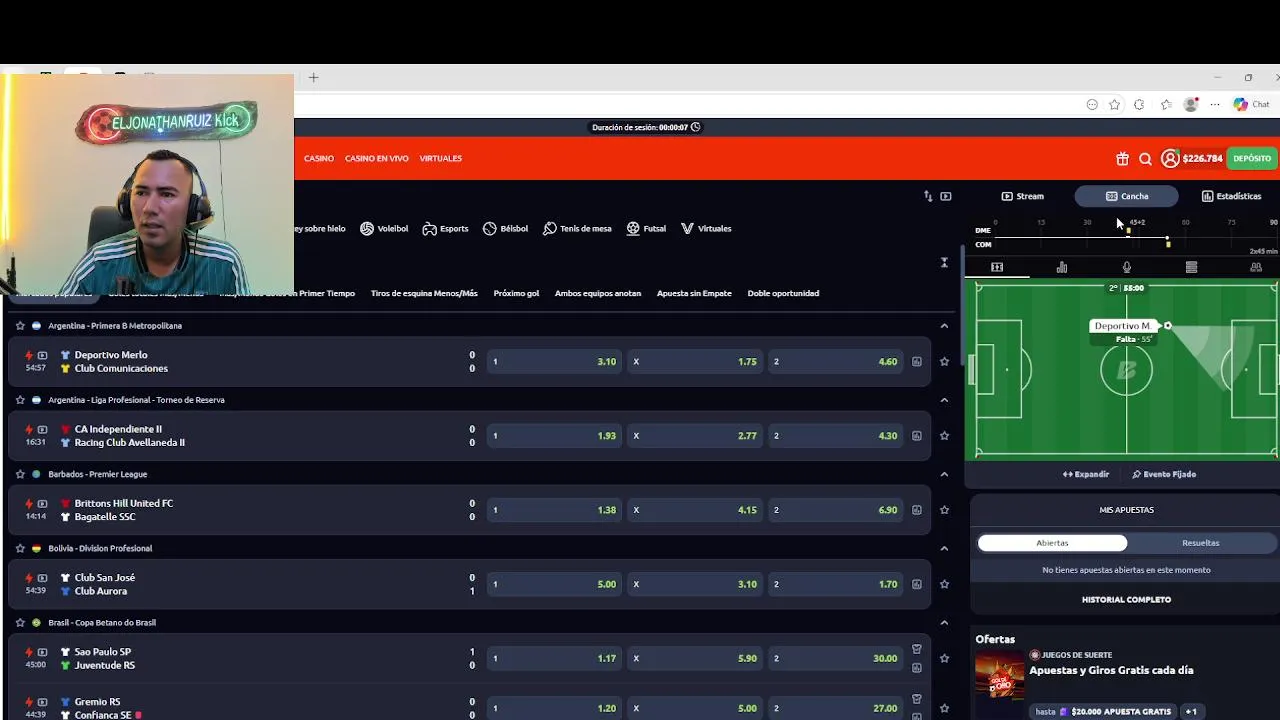Favorite the Sao Paulo SP match
The image size is (1280, 720).
(x=944, y=658)
